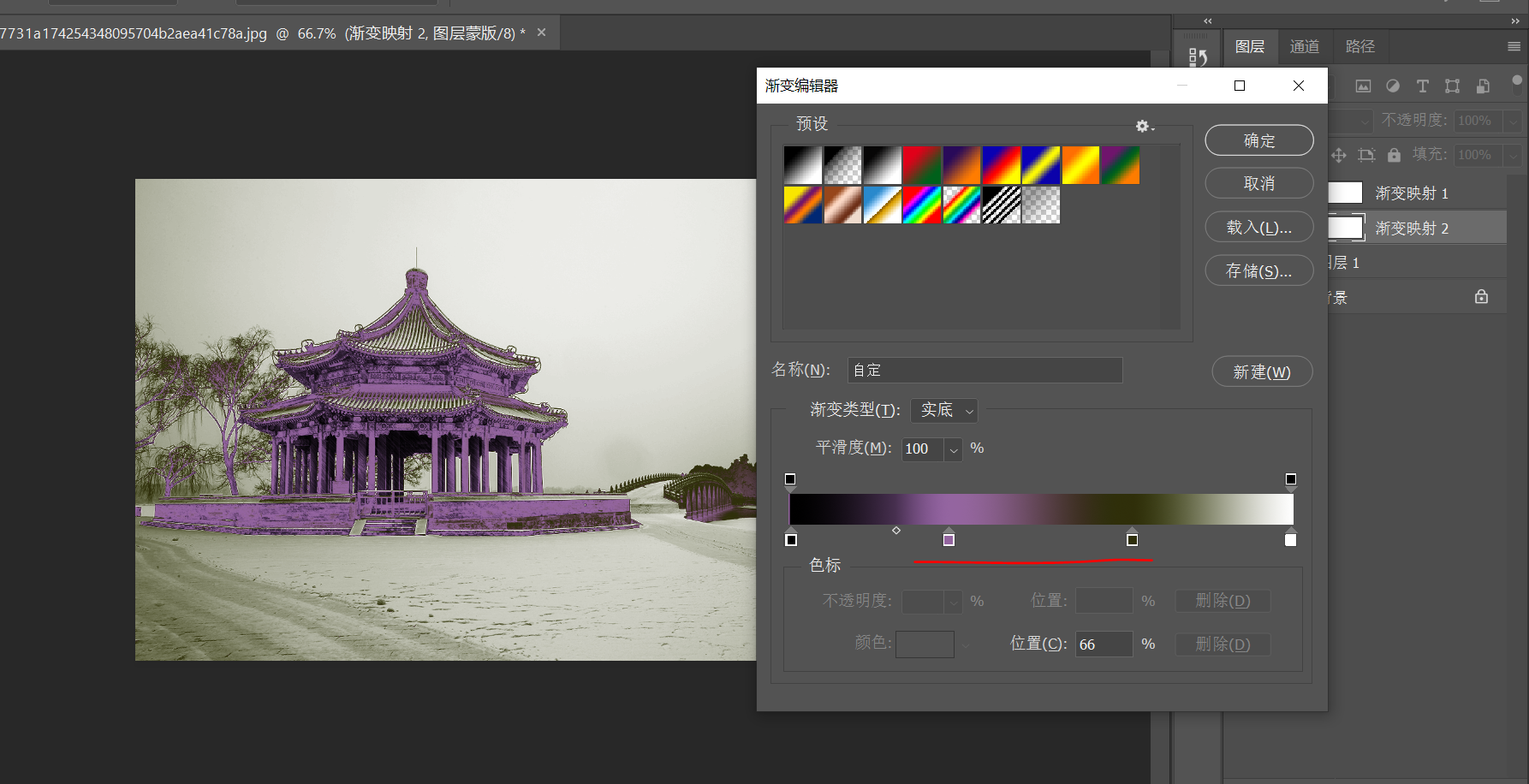
Task: Click the history panel icon
Action: point(1198,57)
